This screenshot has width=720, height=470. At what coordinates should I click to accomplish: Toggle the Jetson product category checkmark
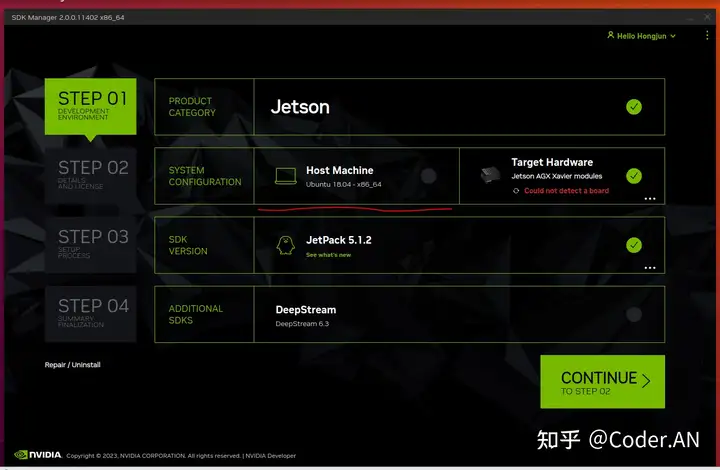coord(634,107)
